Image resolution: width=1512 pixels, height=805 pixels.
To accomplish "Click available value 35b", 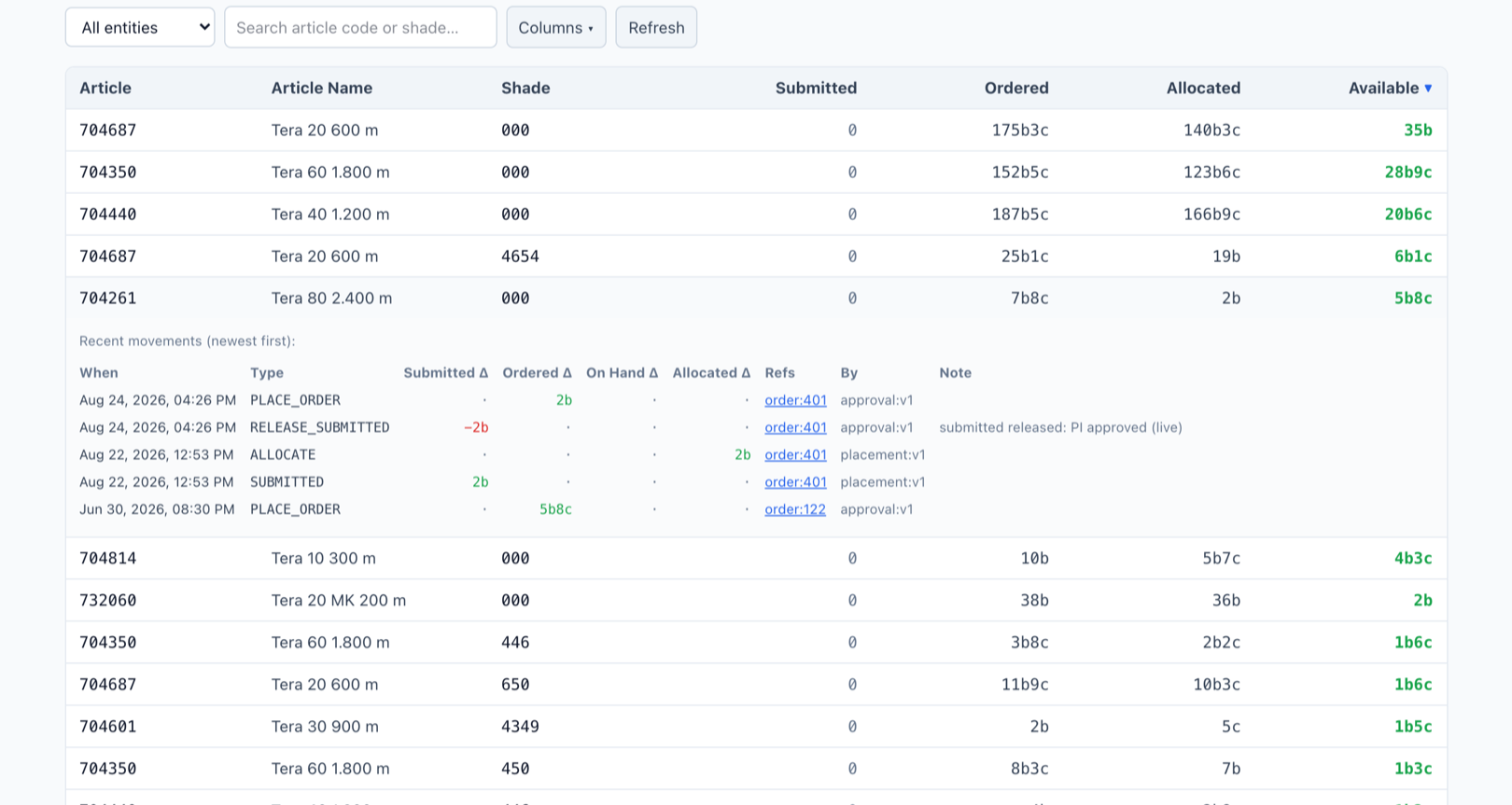I will (1418, 130).
